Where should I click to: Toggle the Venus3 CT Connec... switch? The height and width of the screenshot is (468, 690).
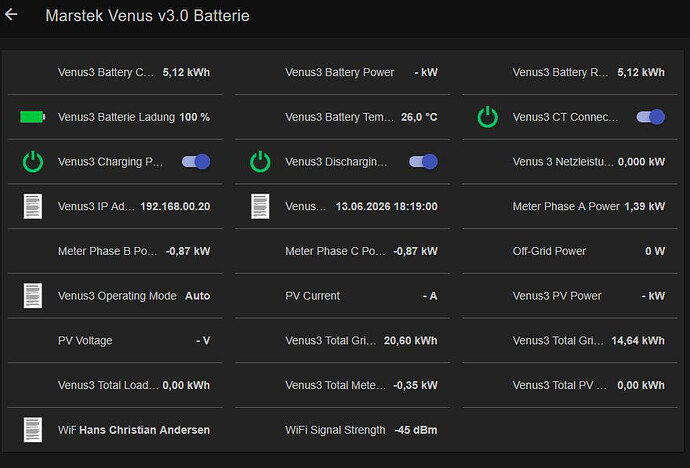[x=651, y=117]
